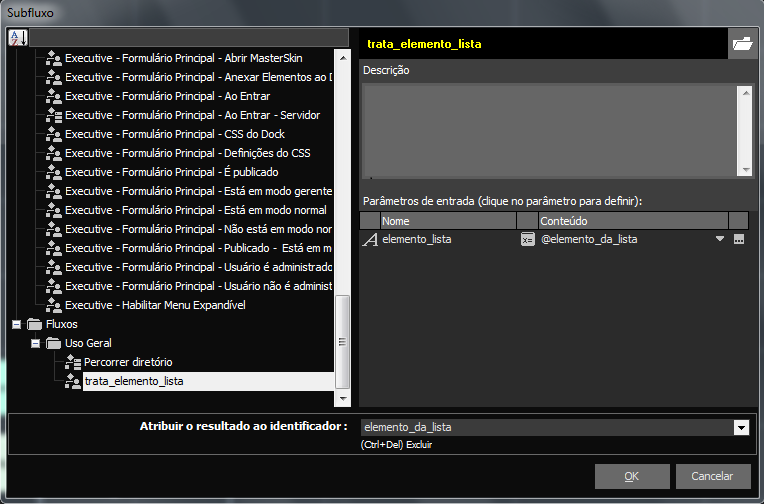Image resolution: width=764 pixels, height=504 pixels.
Task: Open the result identifier combo box arrow
Action: coord(741,427)
